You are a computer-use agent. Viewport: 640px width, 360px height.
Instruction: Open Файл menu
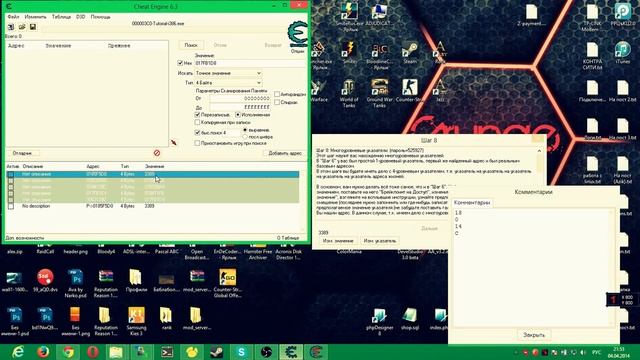[13, 17]
